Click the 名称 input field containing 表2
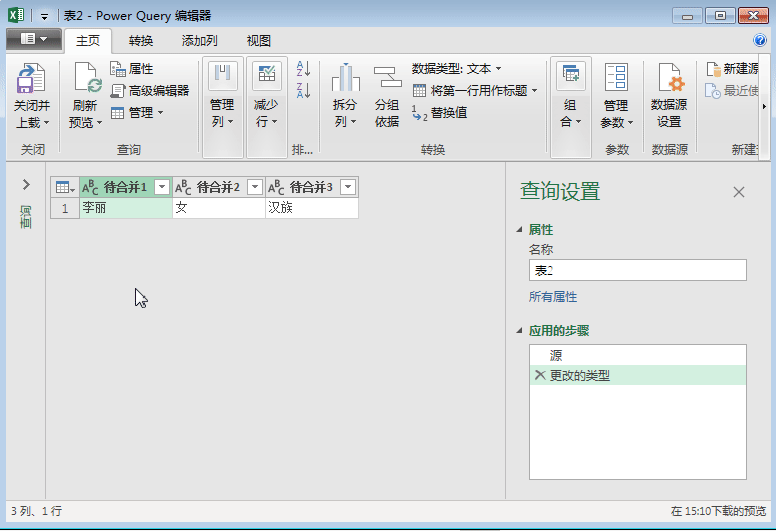Viewport: 776px width, 531px height. coord(637,271)
